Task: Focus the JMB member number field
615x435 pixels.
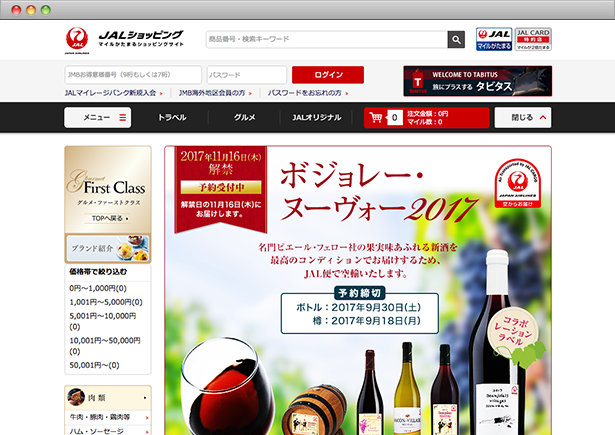Action: [x=133, y=75]
